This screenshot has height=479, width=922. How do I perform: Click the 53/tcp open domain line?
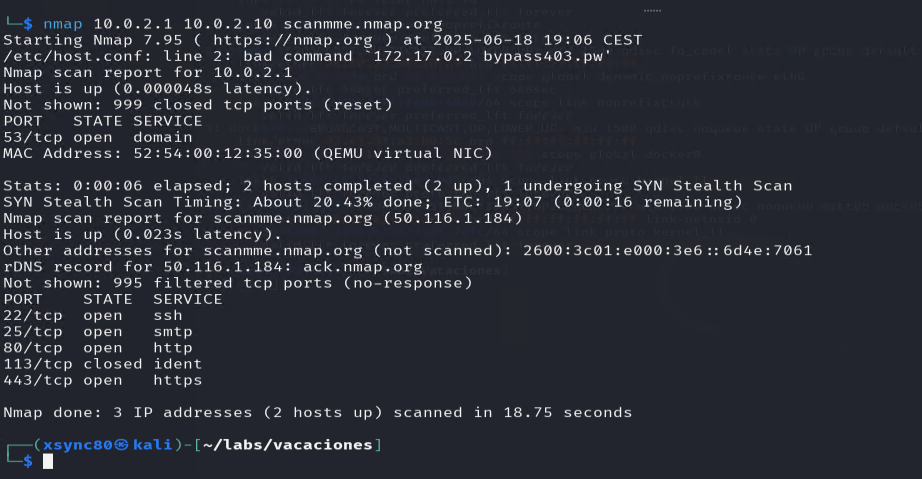pos(98,137)
